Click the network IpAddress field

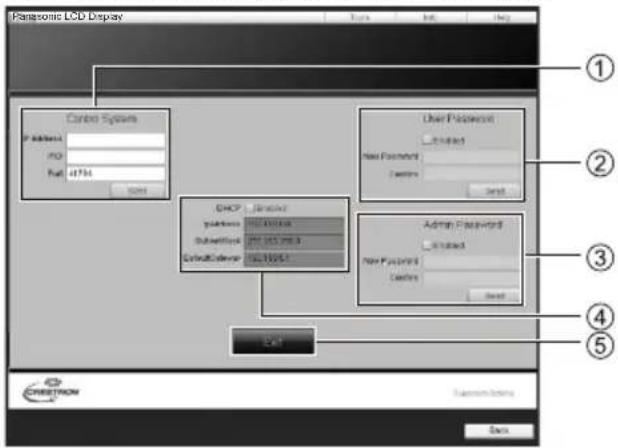[294, 224]
